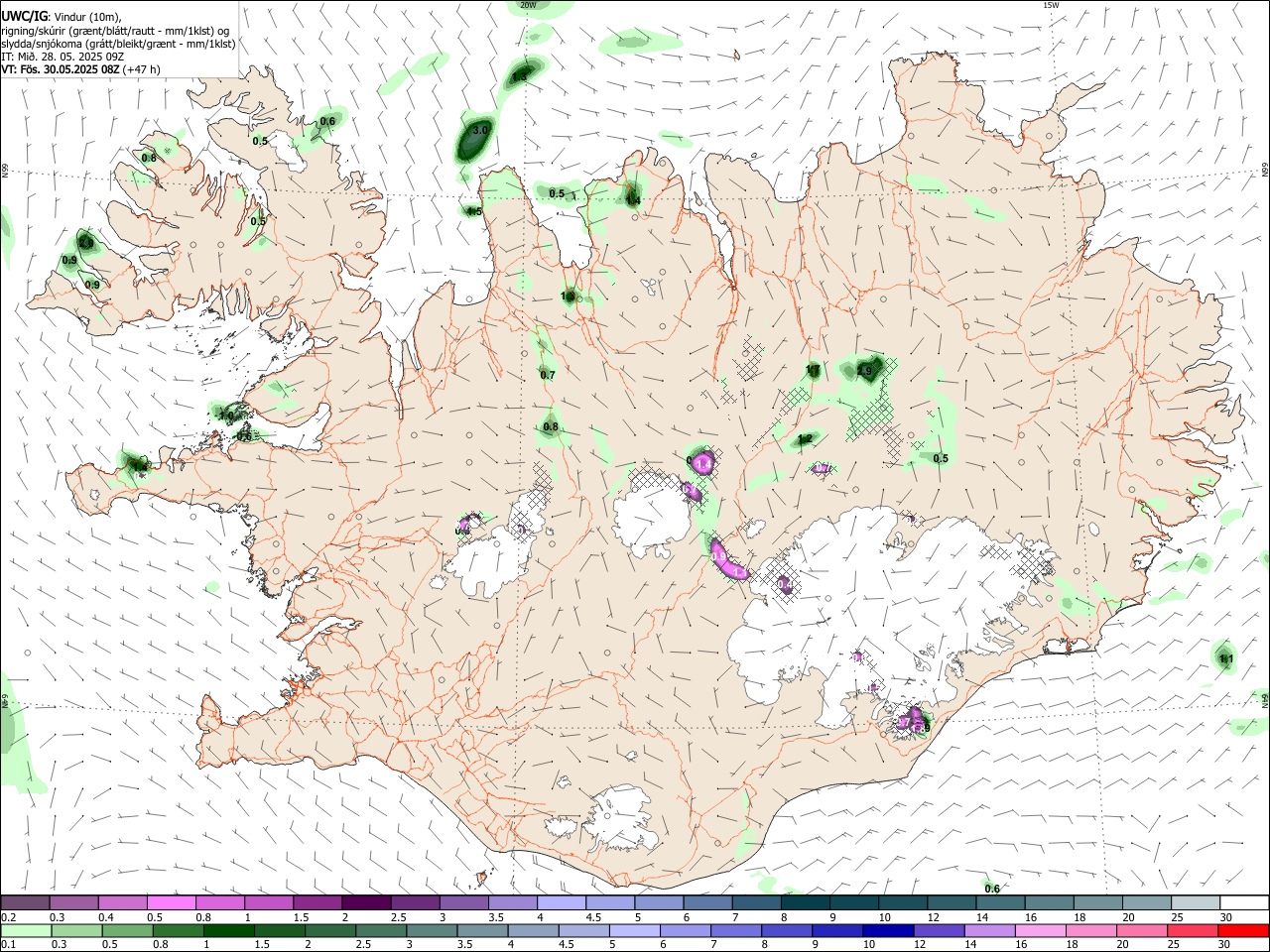
Task: Click the 'VT: Fös. 30.05.2025 08Z' valid time
Action: [60, 69]
